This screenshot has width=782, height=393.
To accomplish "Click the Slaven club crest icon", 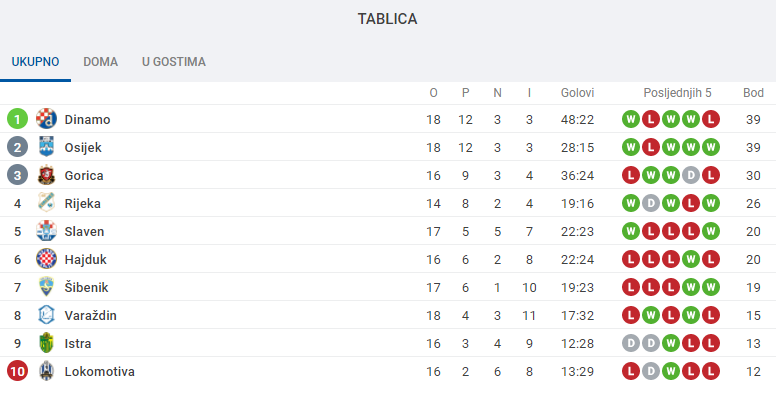I will pos(46,231).
